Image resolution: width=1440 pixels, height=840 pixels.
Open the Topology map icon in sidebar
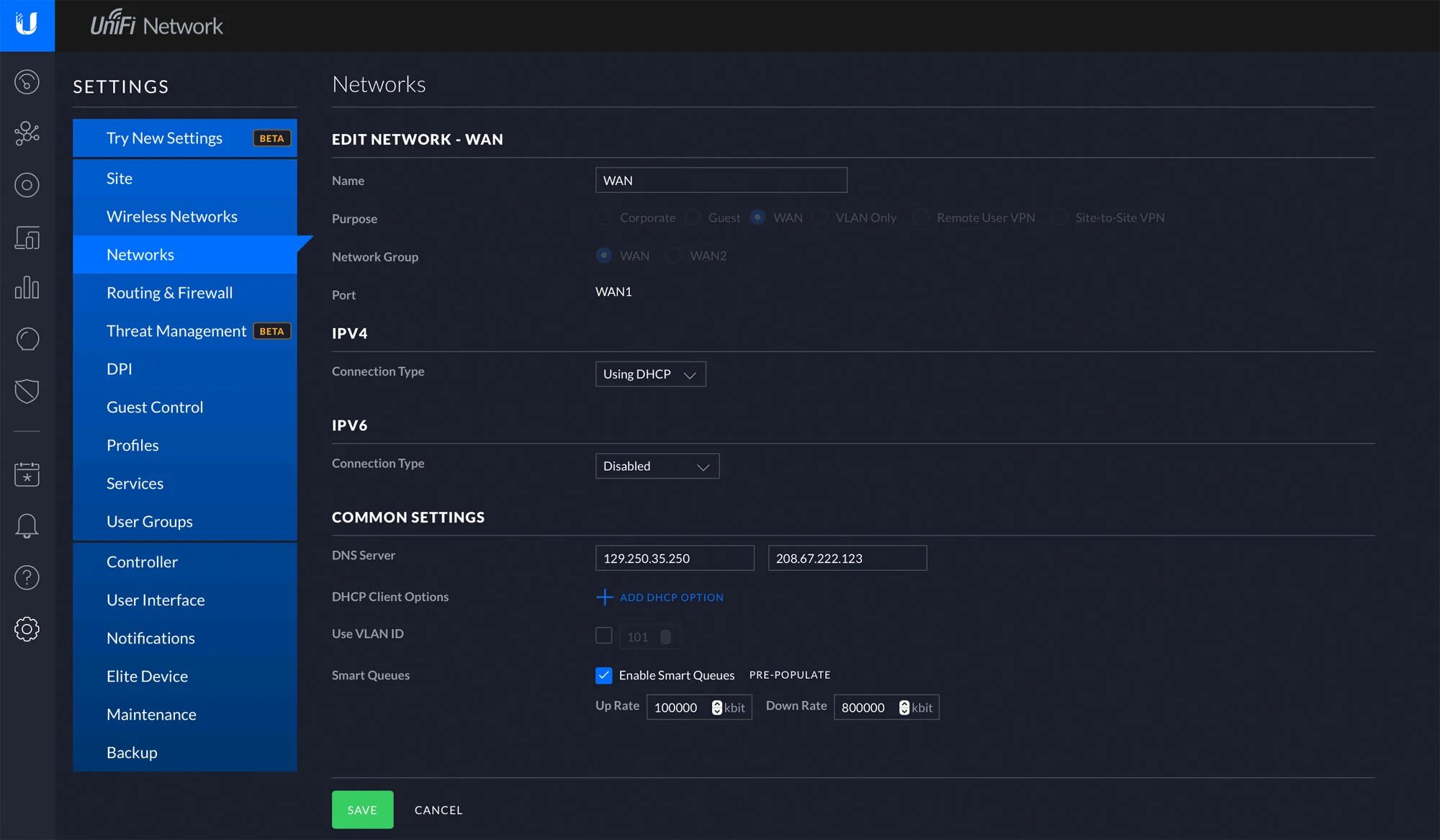click(27, 133)
